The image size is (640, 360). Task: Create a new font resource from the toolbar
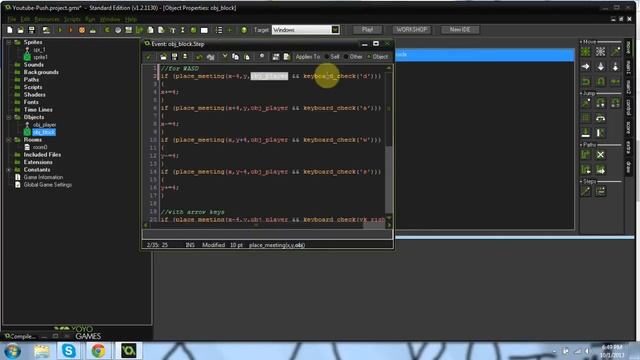172,30
